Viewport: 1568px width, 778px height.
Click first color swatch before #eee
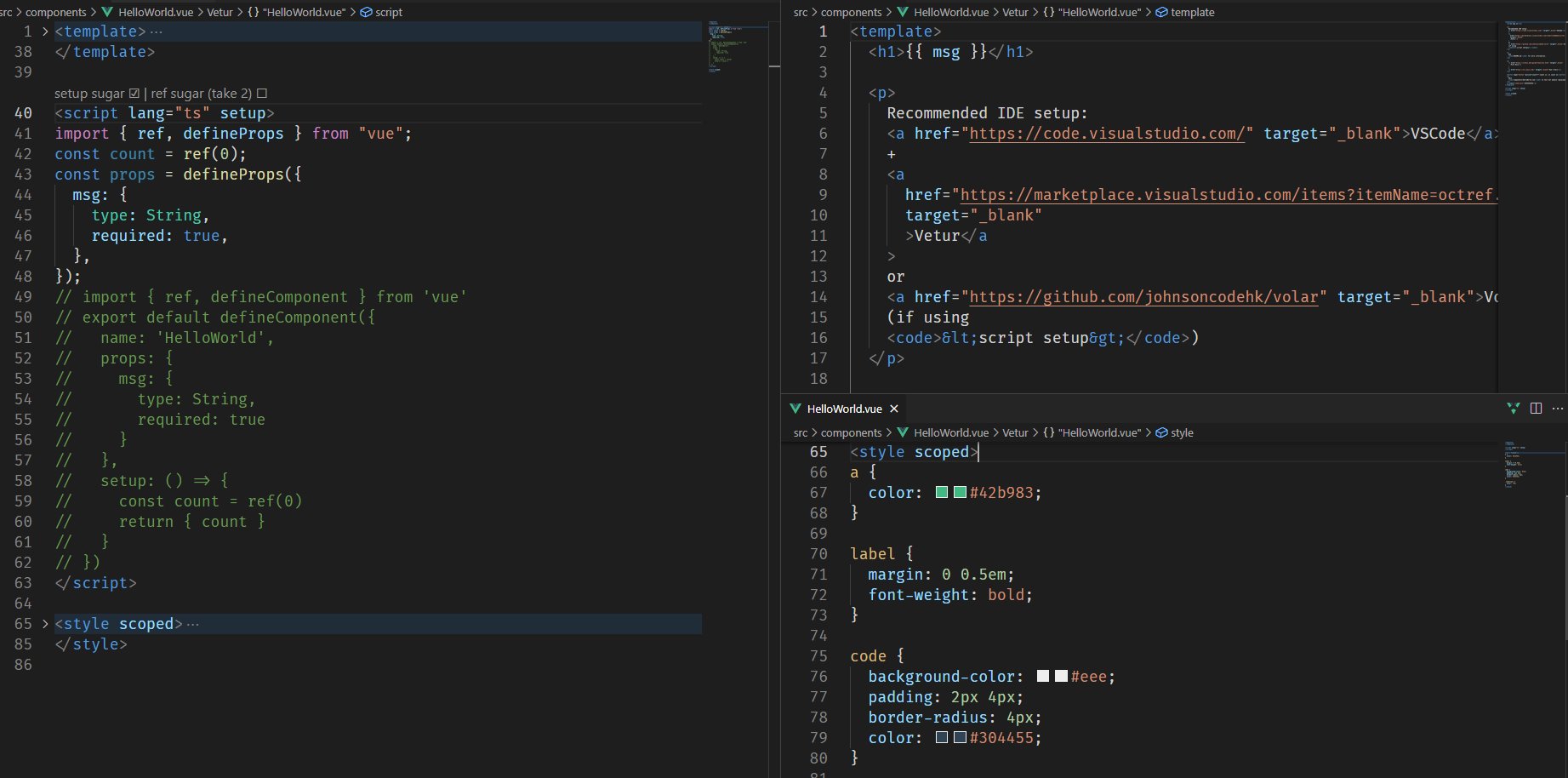coord(1043,676)
